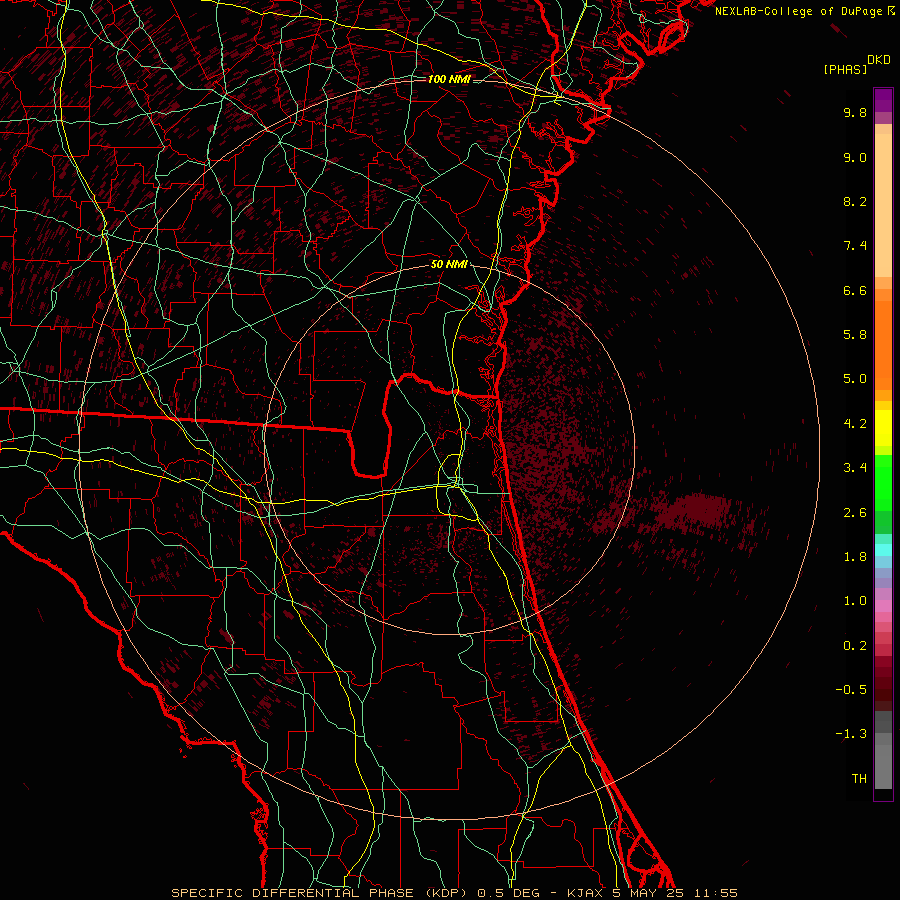Click the 7.4 scale value
Screen dimensions: 900x900
(855, 246)
